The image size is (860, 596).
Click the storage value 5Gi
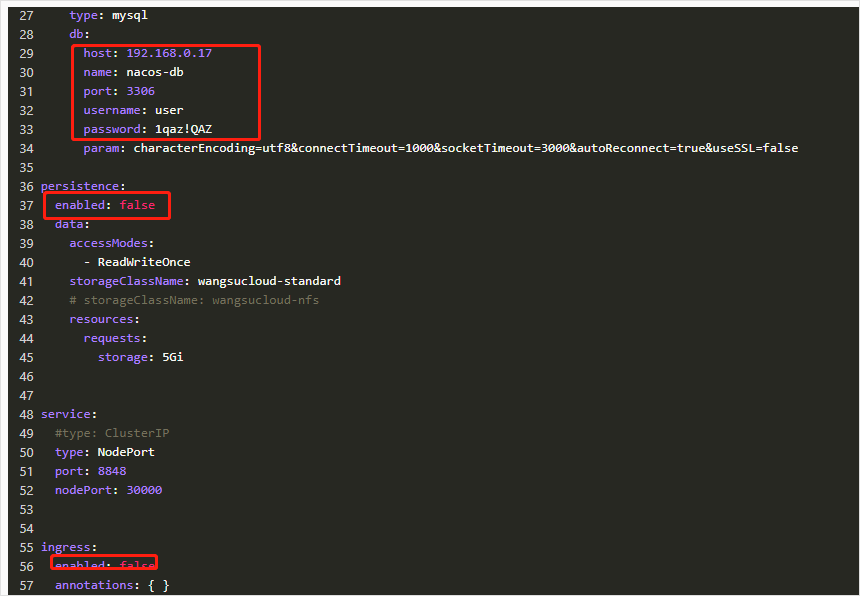(172, 357)
